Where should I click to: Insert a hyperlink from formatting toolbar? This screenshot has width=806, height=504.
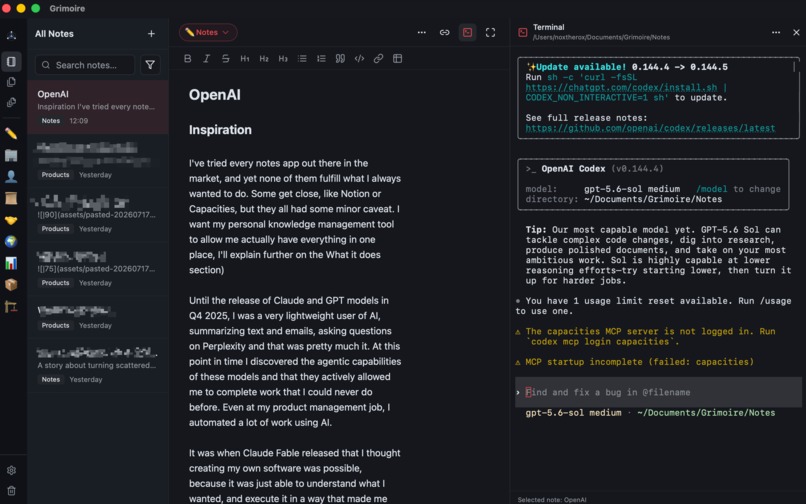coord(378,59)
